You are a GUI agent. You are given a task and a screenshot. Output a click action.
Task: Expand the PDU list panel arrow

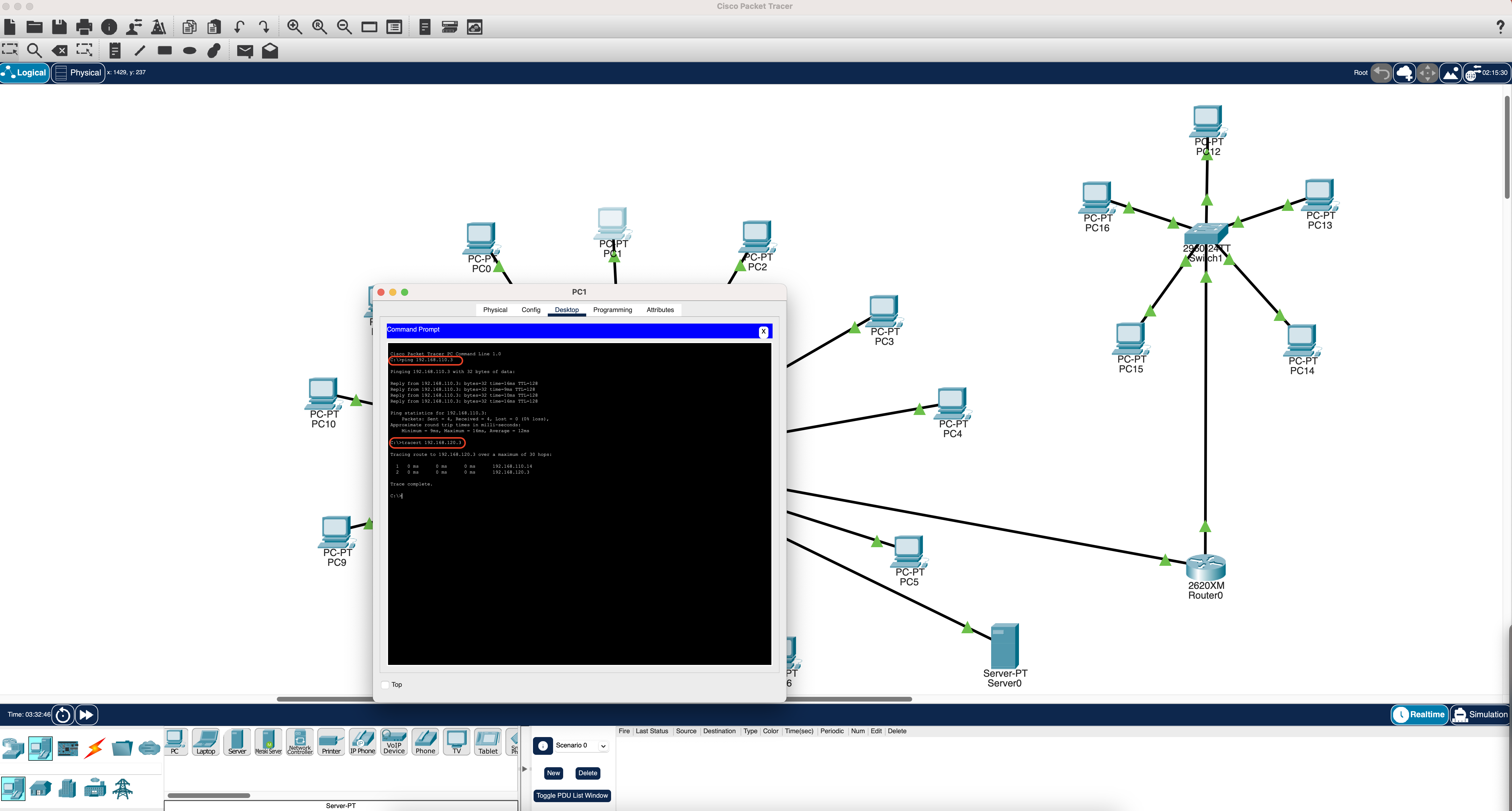[x=524, y=769]
